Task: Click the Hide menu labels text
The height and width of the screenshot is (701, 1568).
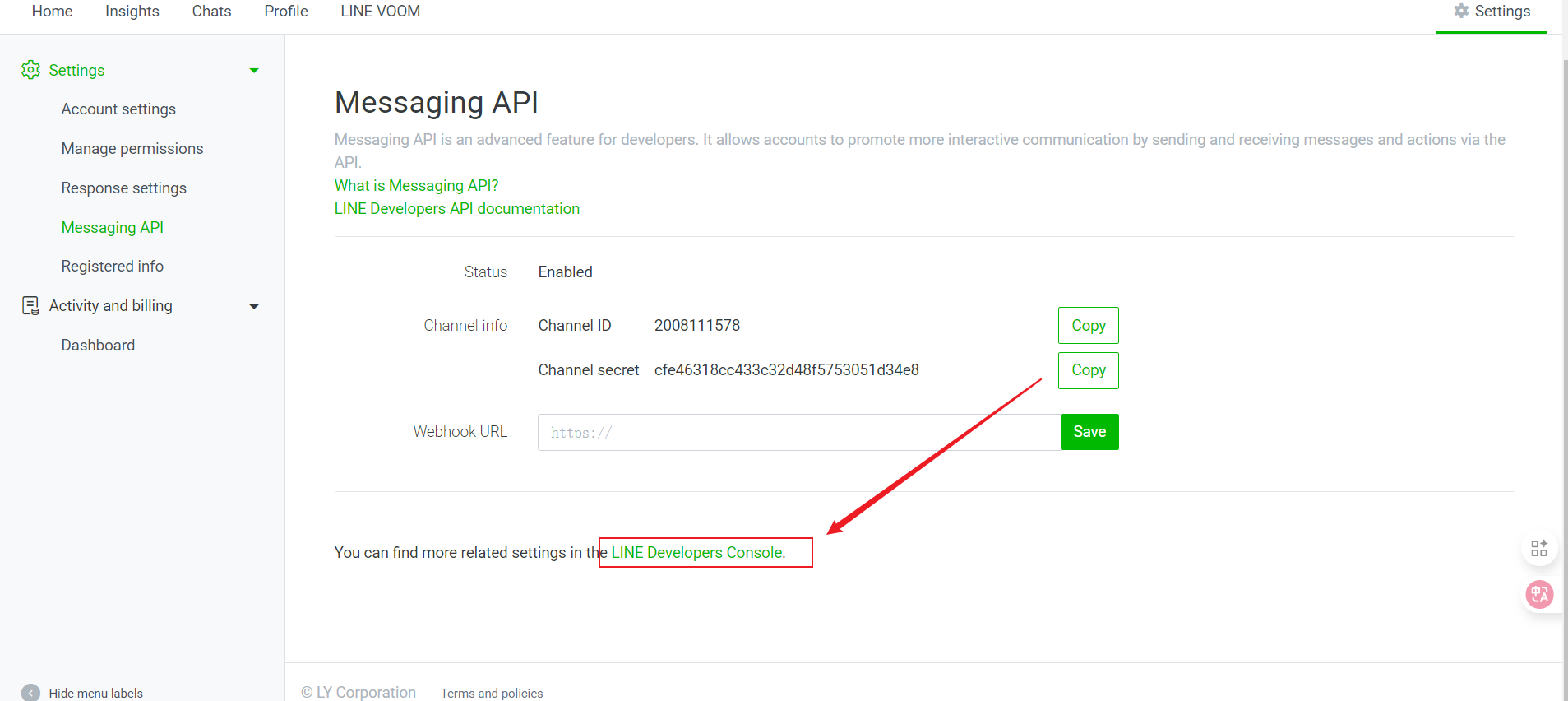Action: pos(95,694)
